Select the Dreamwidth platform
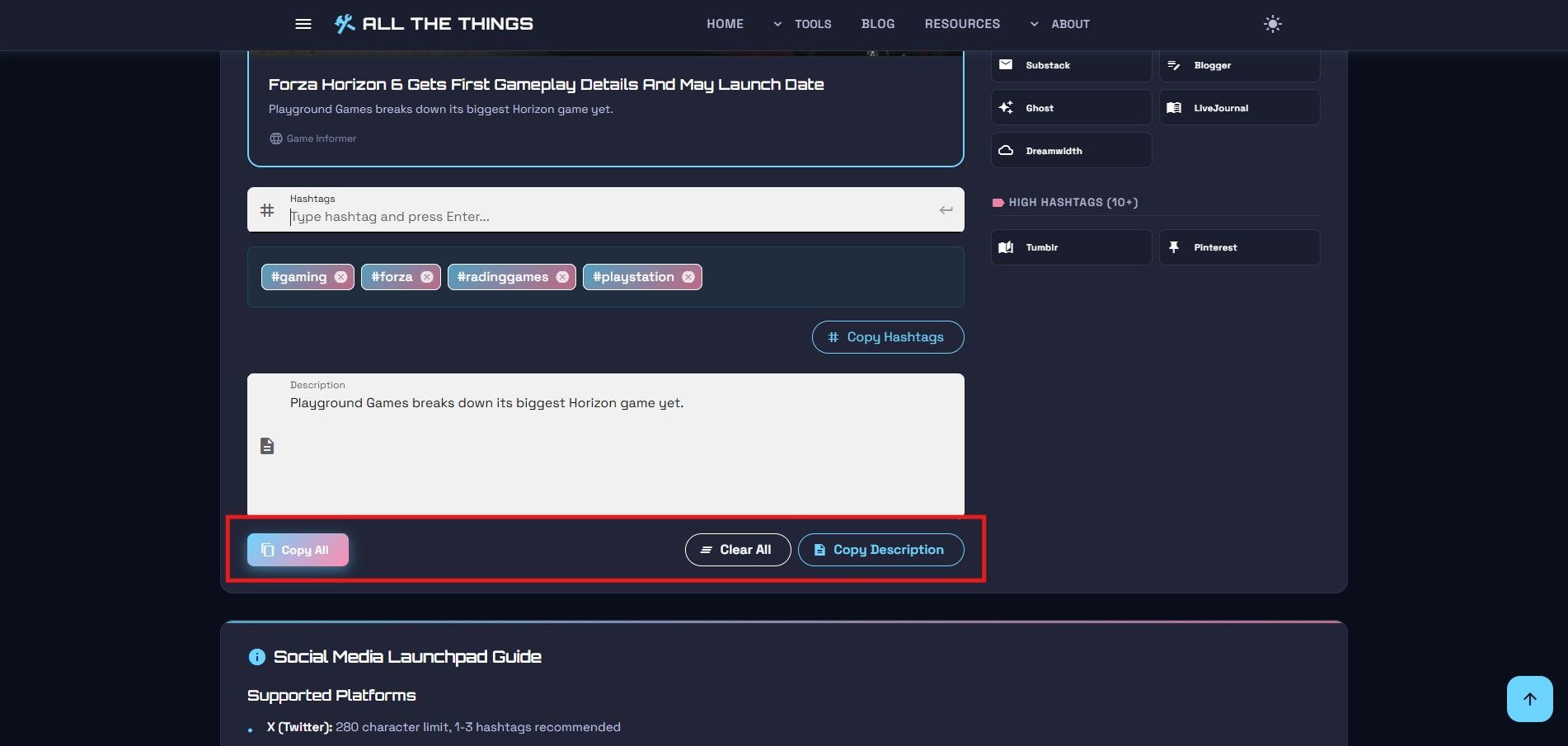The image size is (1568, 746). [x=1069, y=150]
